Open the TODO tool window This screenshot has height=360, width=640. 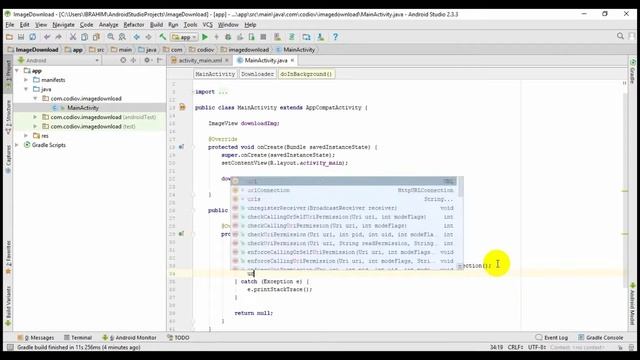click(178, 338)
